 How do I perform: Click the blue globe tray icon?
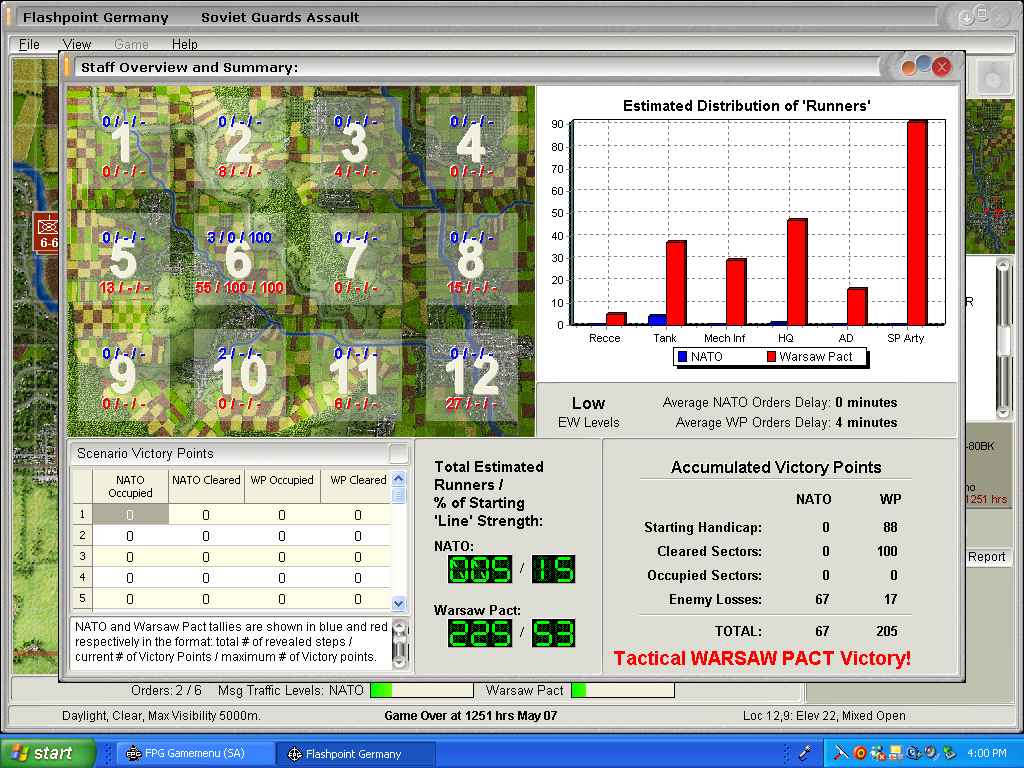914,753
